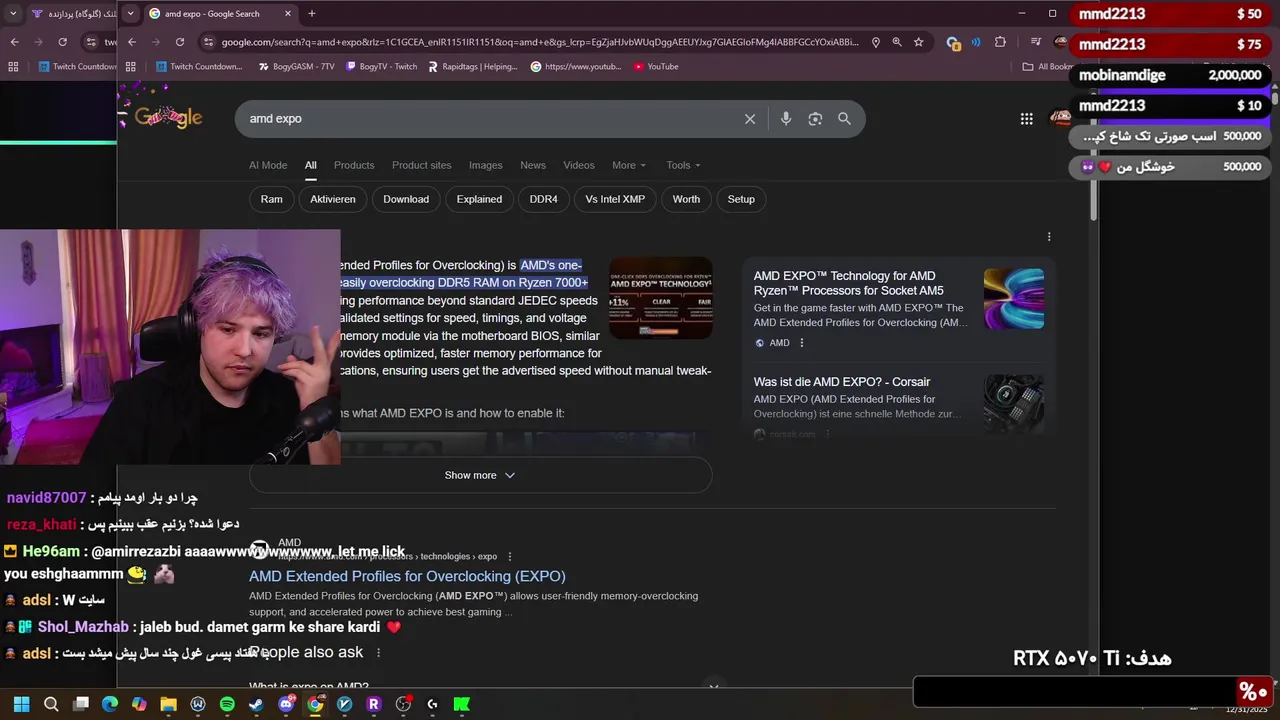Select the 'amd expo - Google Search' tab
1280x720 pixels.
(220, 14)
